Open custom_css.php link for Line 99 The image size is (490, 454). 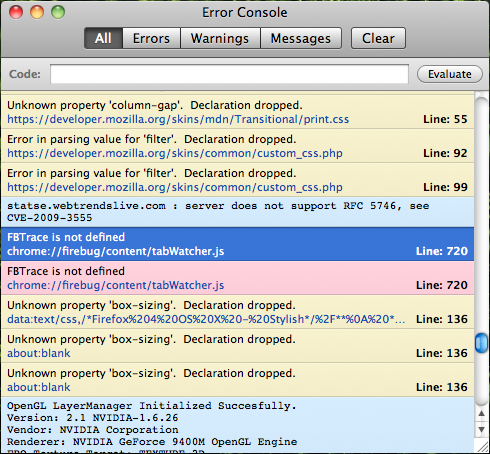click(175, 187)
